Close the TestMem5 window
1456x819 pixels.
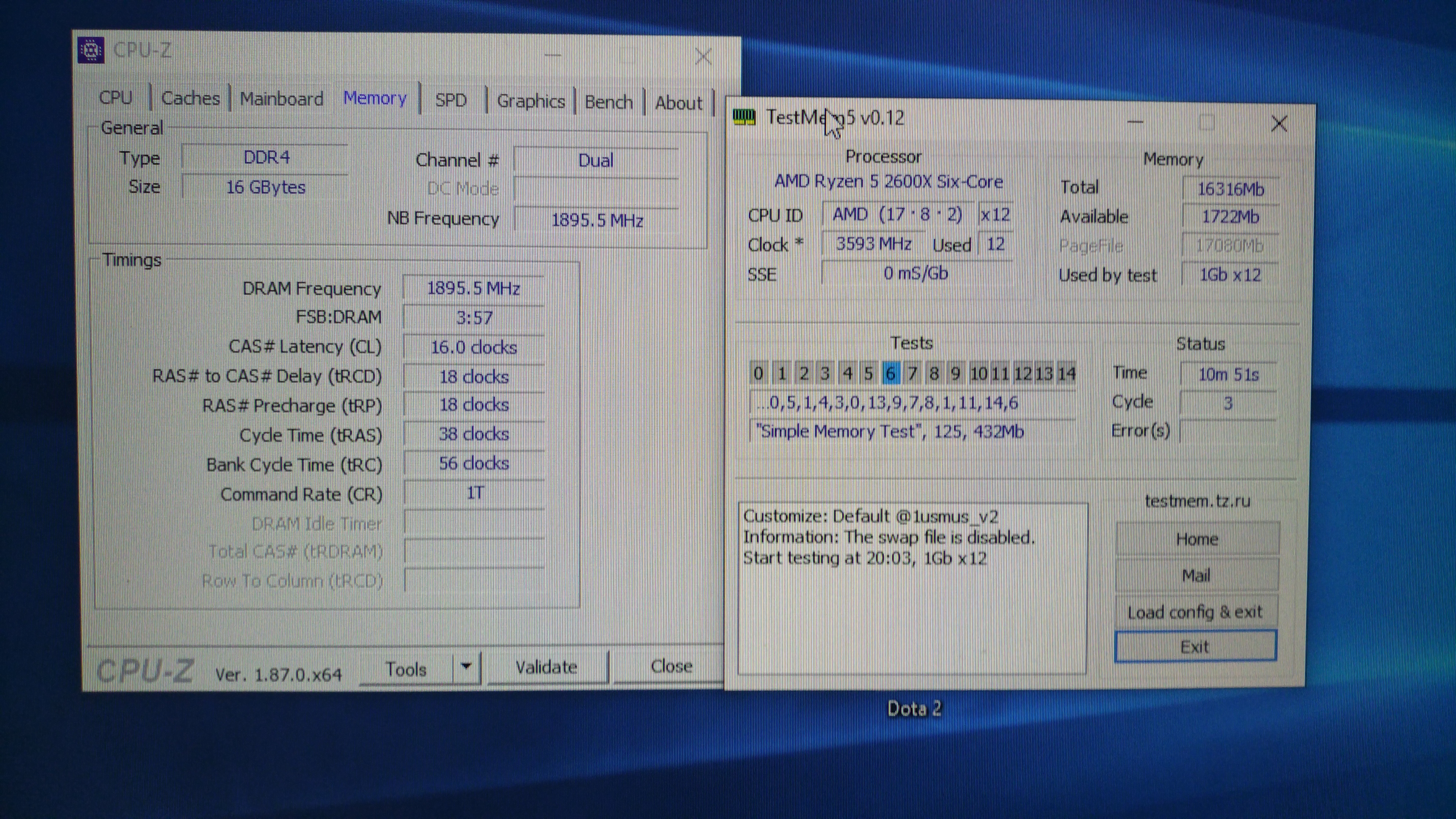[1279, 123]
